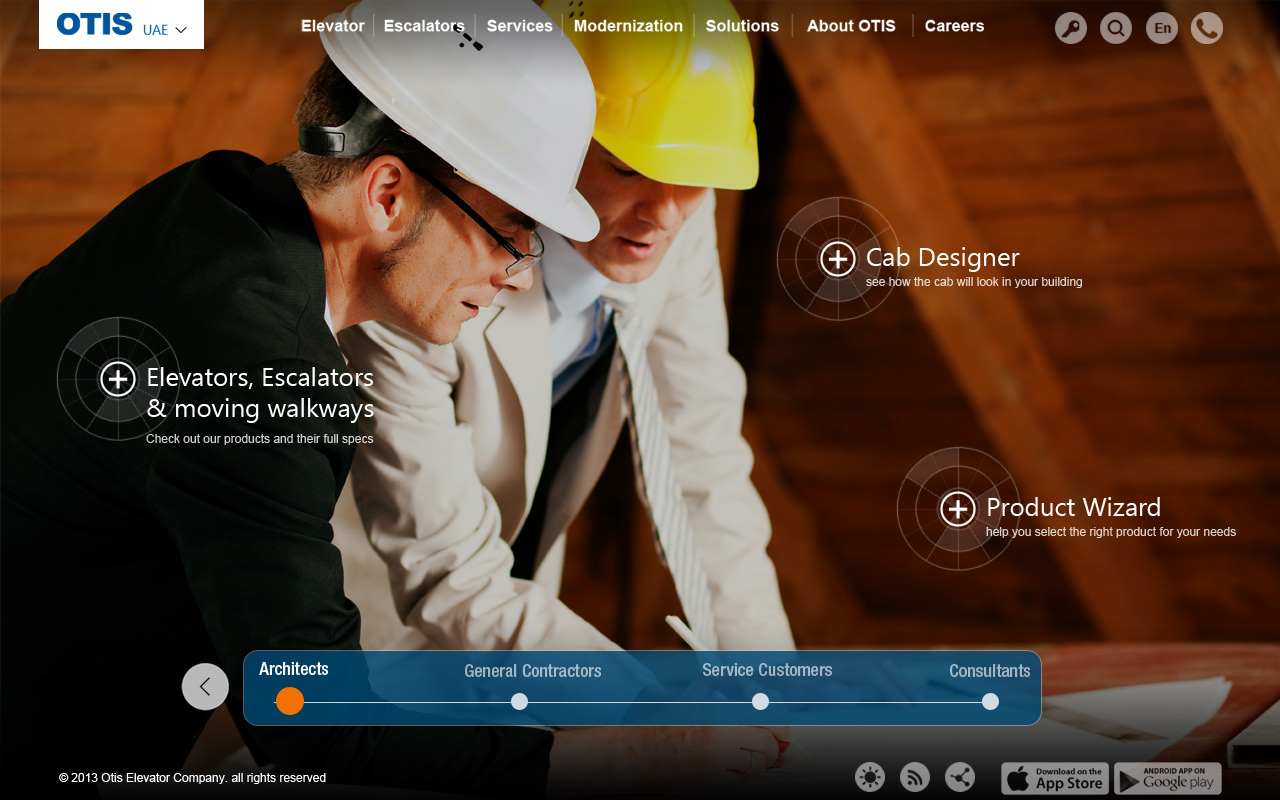
Task: Click the key login icon
Action: [x=1071, y=28]
